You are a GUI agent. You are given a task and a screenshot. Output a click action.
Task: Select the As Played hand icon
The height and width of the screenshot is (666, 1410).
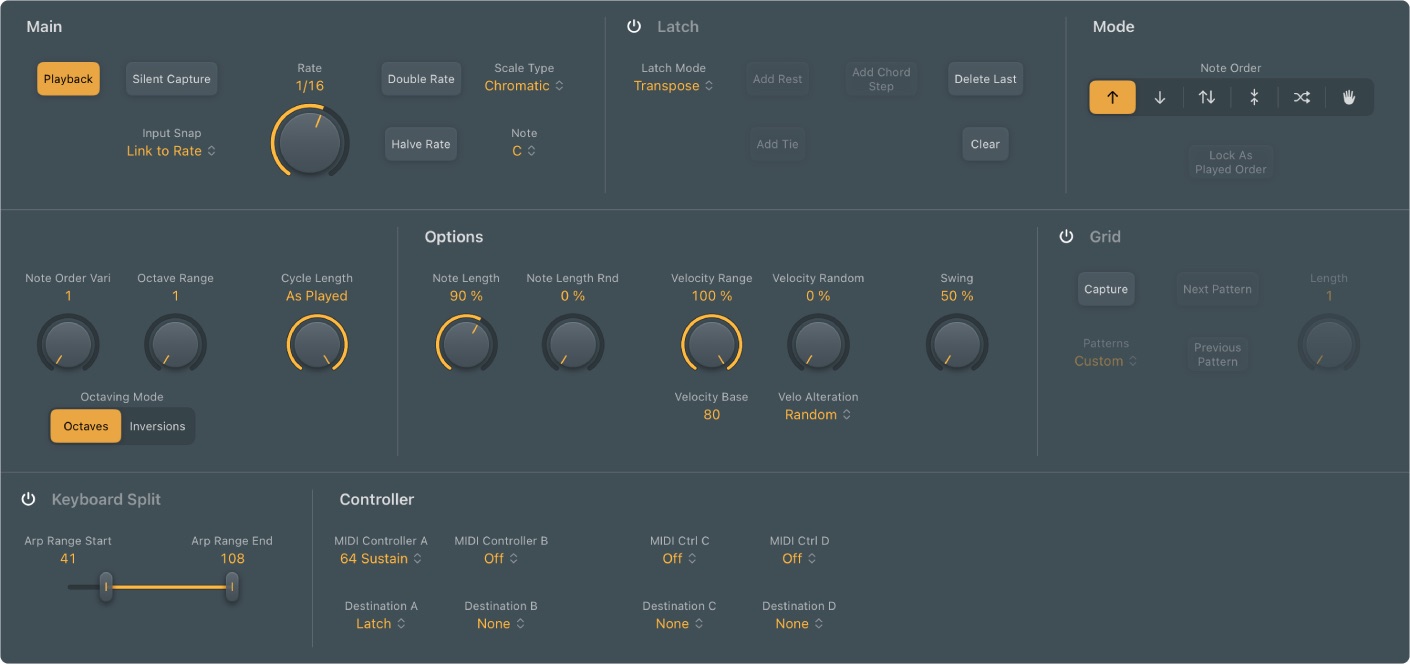pos(1348,98)
